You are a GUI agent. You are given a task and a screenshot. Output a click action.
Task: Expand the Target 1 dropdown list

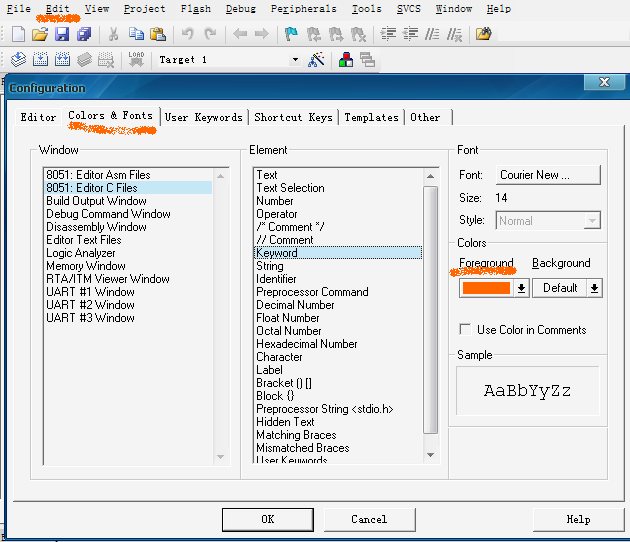295,60
